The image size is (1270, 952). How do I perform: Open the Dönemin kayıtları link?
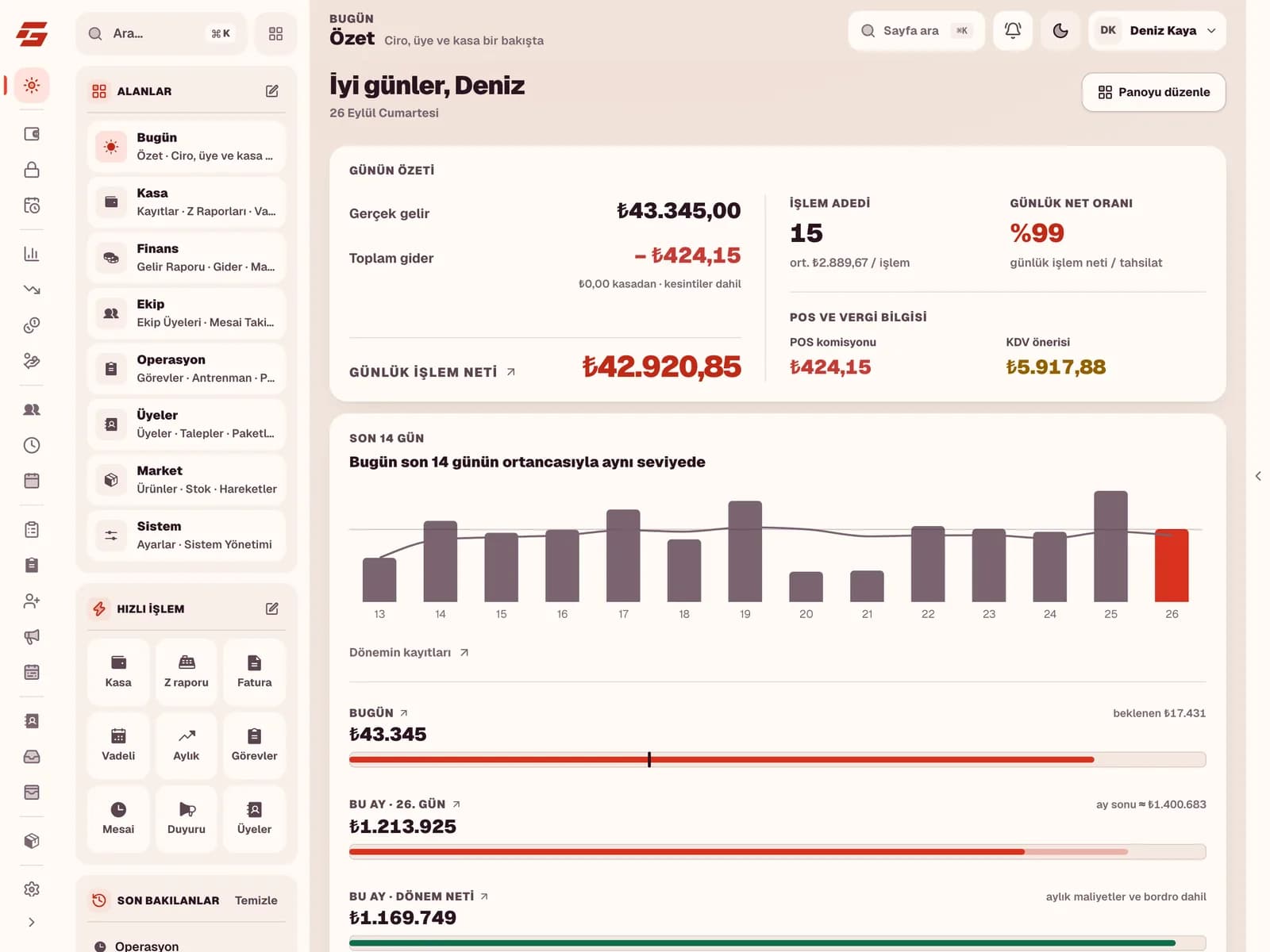pos(409,652)
